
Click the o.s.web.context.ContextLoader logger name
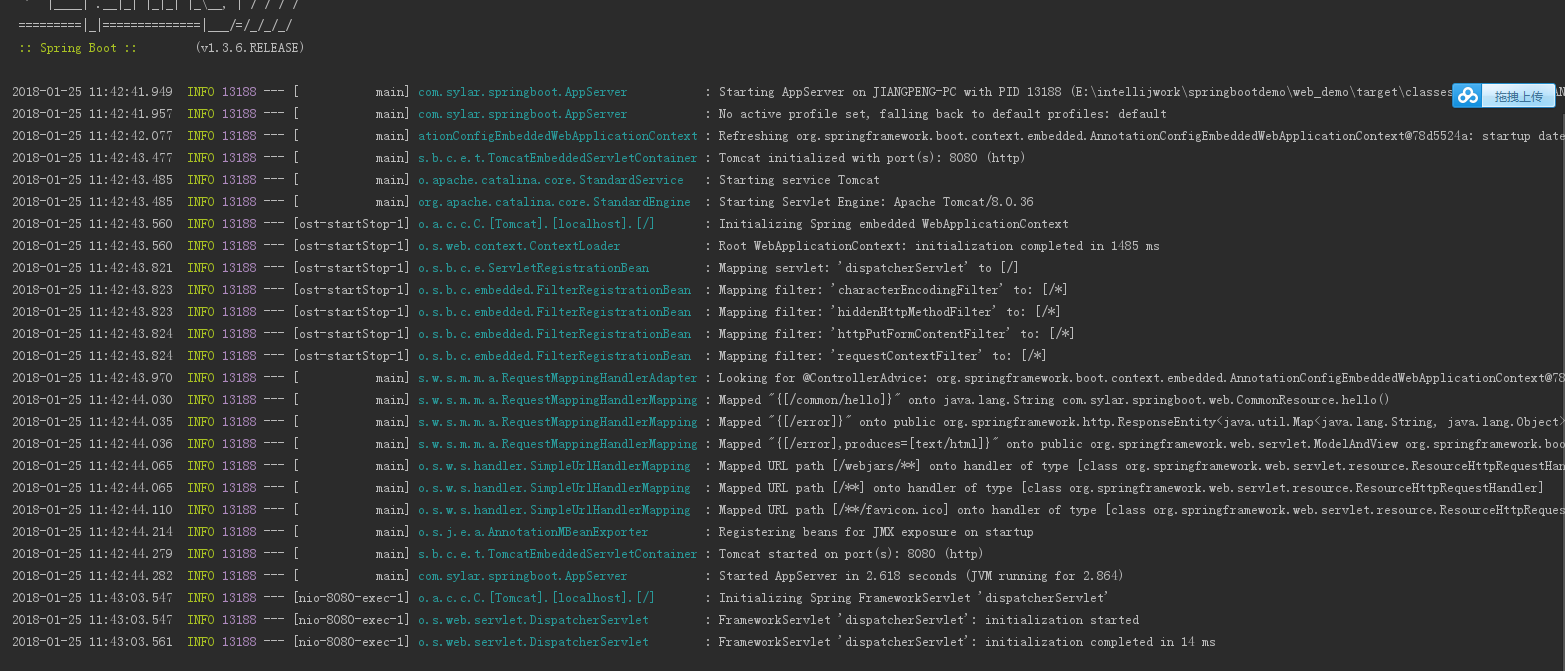pyautogui.click(x=518, y=246)
